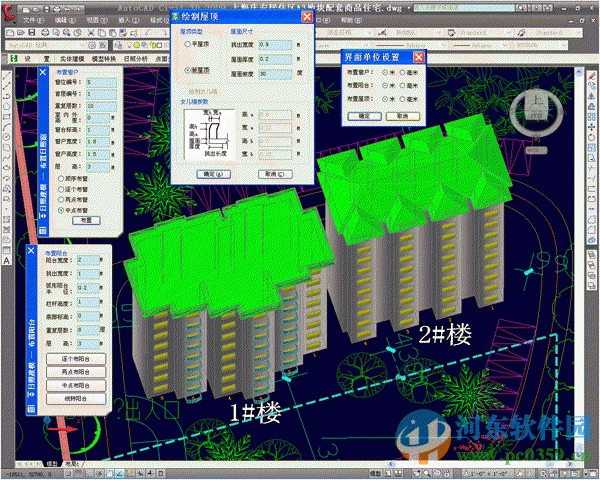600x480 pixels.
Task: Click the 窗户宽度 input field showing 1.8
Action: 98,142
